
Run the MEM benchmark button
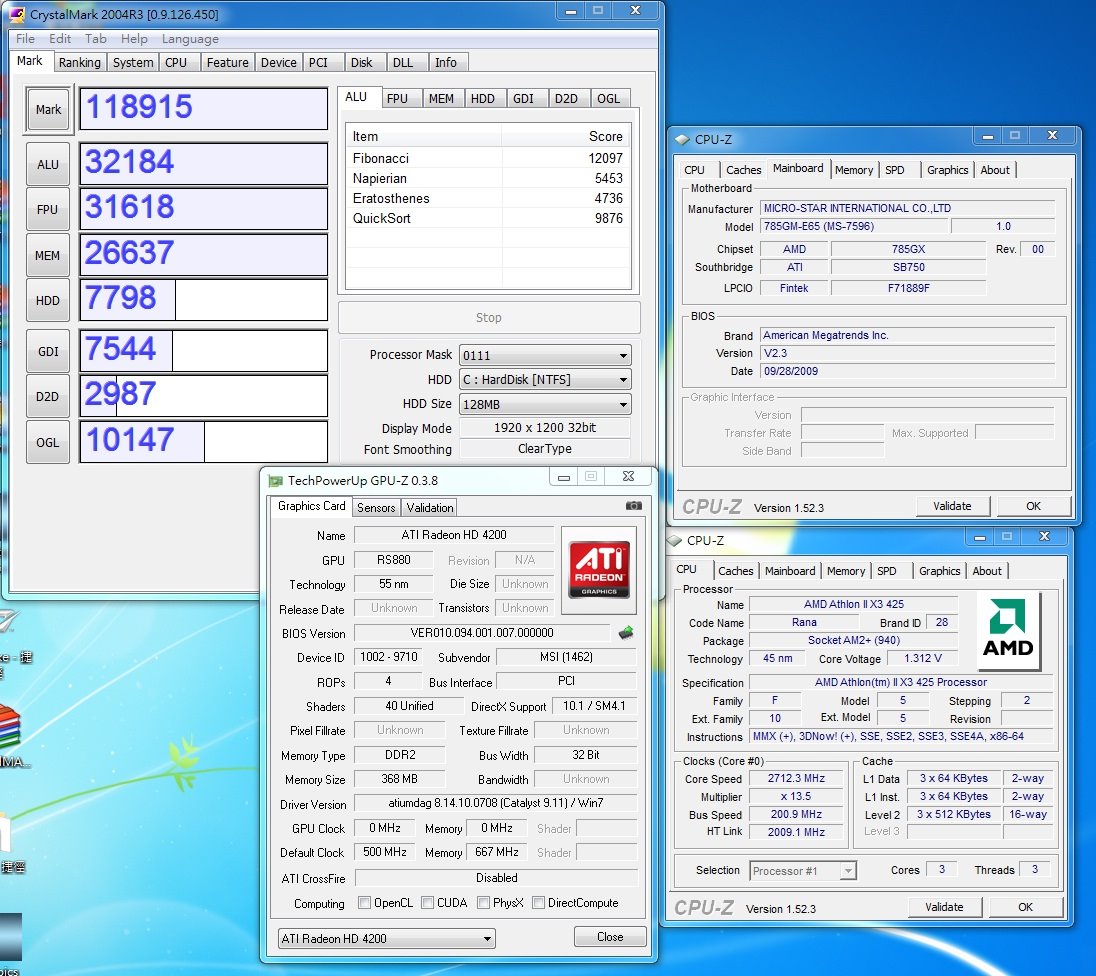tap(48, 255)
